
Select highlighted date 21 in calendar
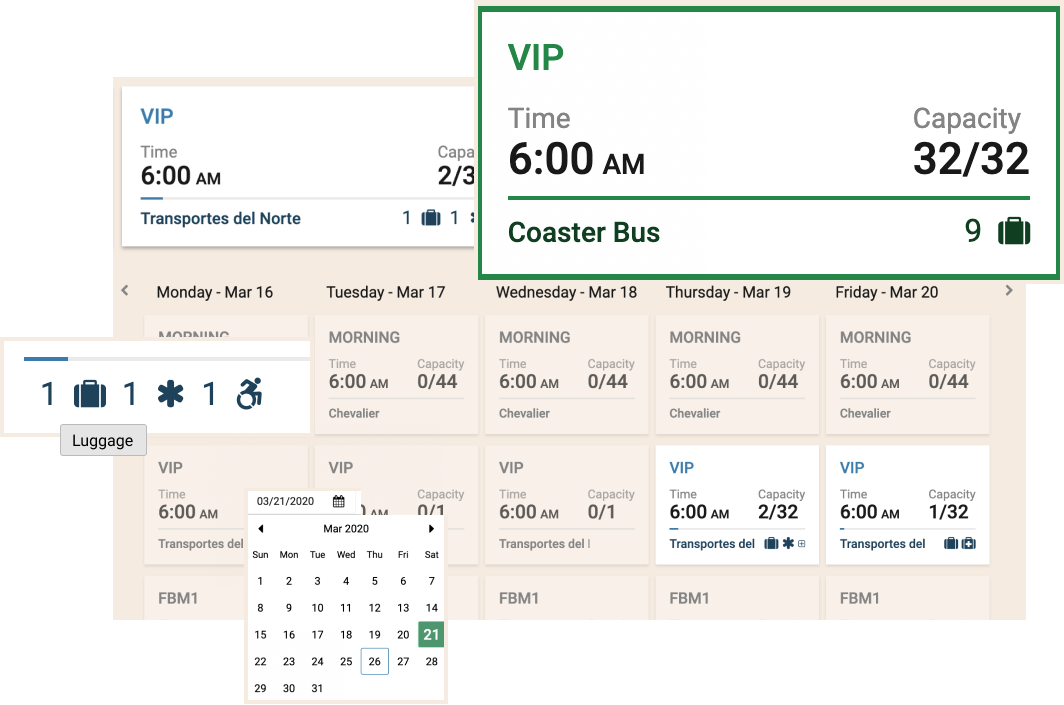tap(431, 634)
